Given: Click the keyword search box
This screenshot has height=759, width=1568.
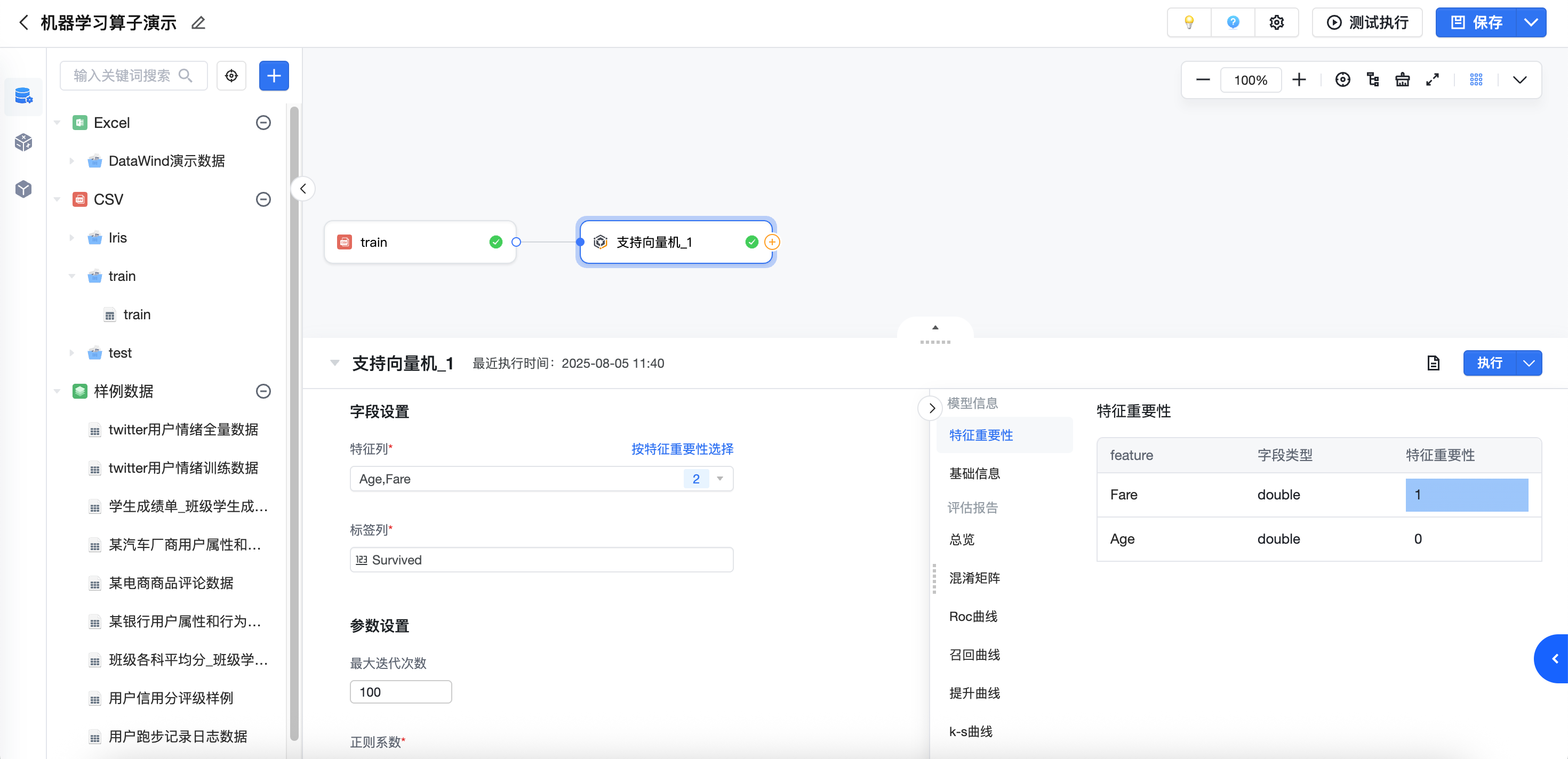Looking at the screenshot, I should coord(133,75).
